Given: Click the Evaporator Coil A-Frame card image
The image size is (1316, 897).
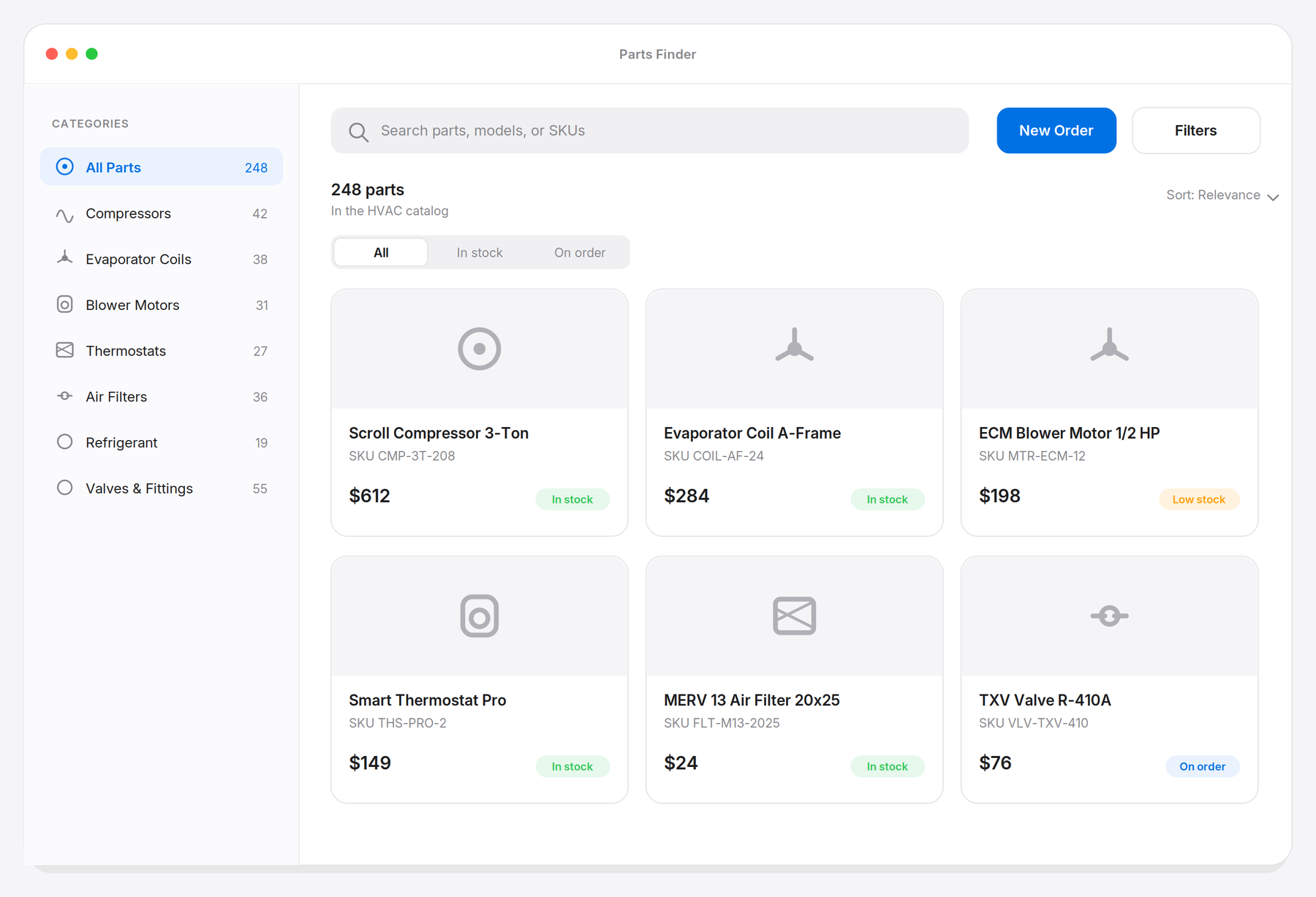Looking at the screenshot, I should 795,349.
